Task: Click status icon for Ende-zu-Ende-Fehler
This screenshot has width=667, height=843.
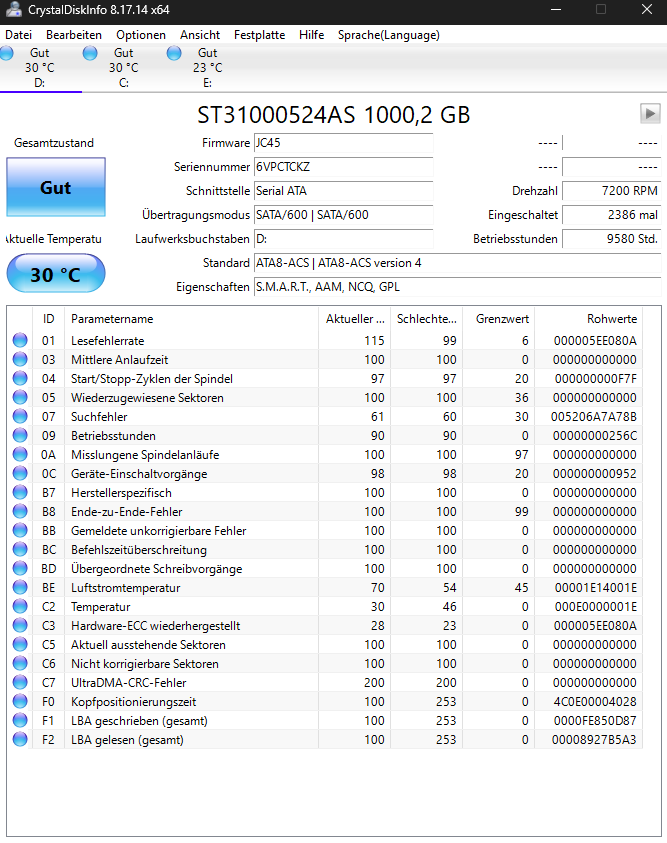Action: coord(20,511)
